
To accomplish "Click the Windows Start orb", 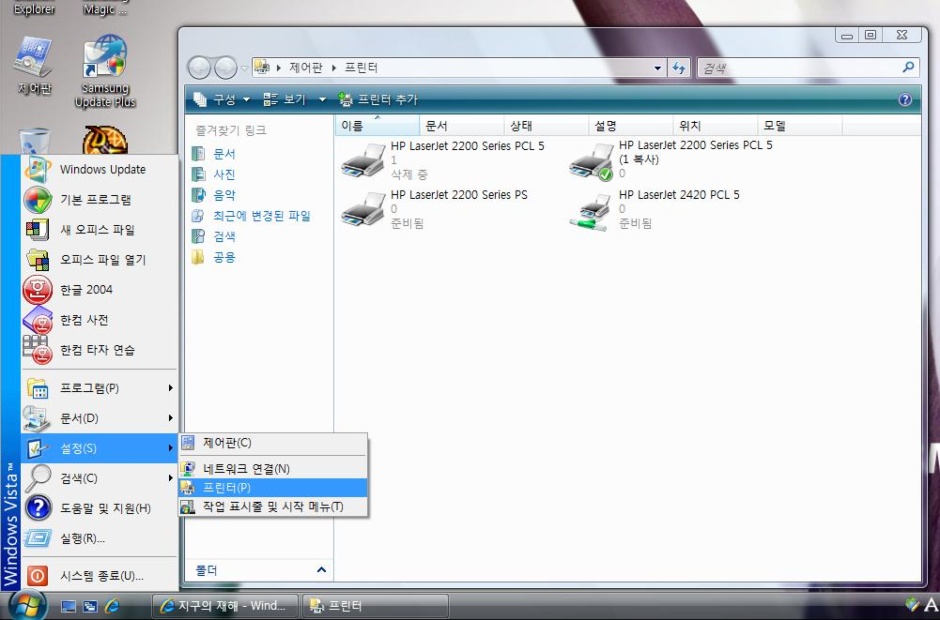I will (28, 604).
